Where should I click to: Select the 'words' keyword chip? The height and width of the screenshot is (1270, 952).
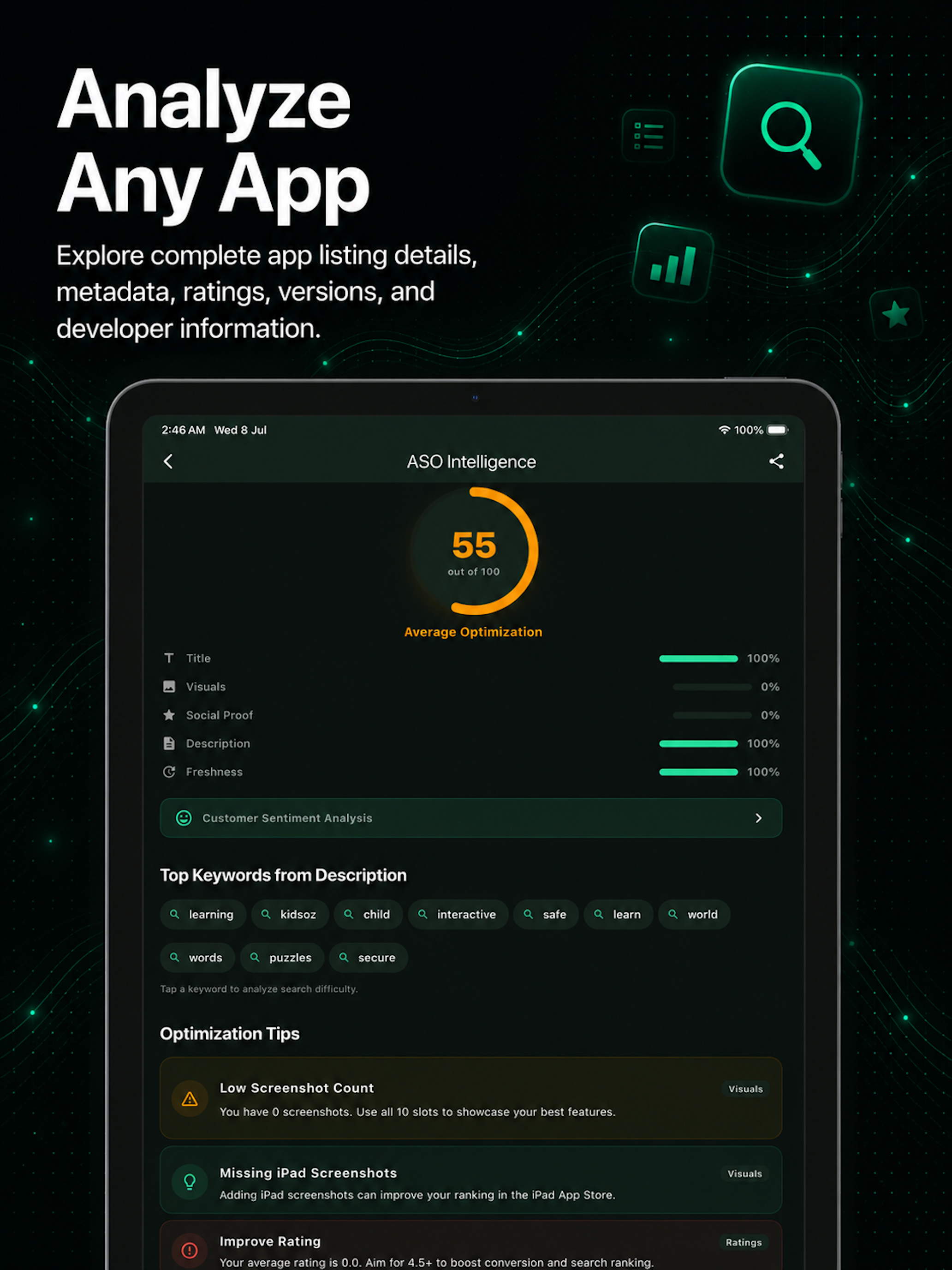pos(197,957)
